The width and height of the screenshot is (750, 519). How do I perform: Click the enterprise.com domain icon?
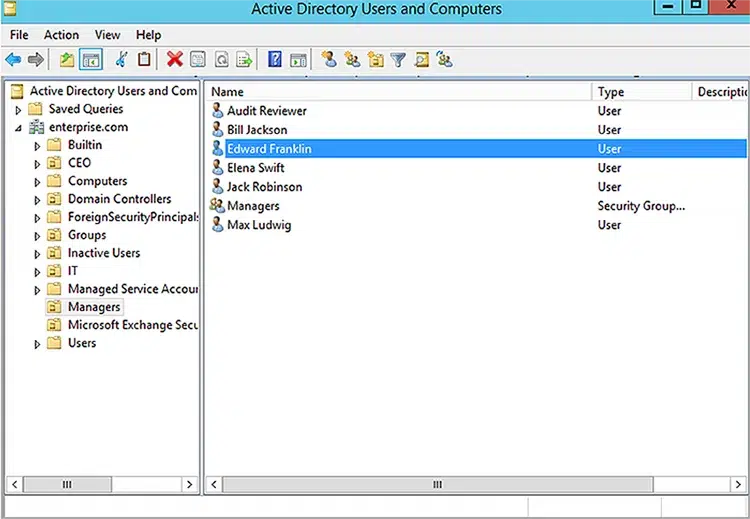pos(36,127)
